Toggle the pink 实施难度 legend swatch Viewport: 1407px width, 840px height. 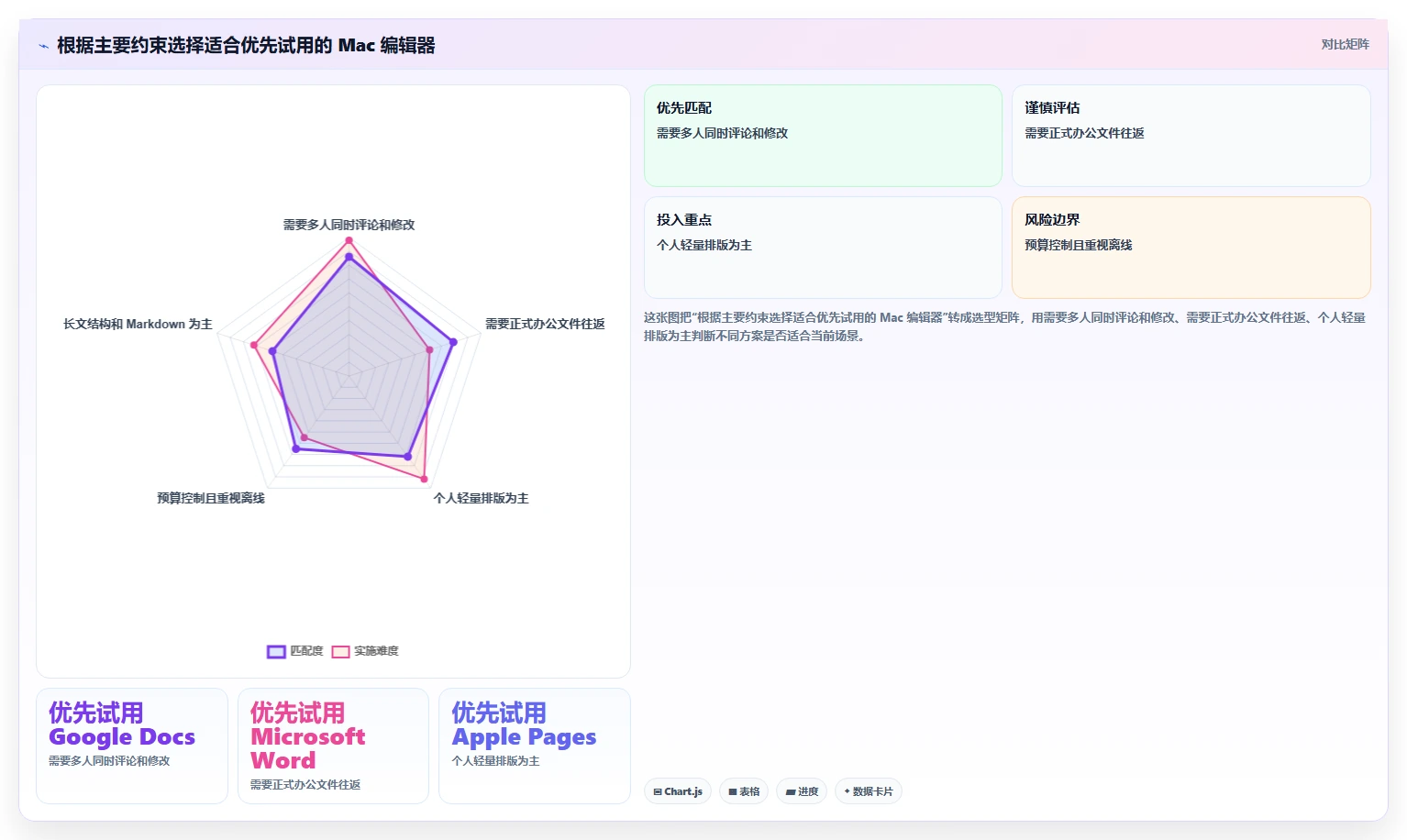[x=340, y=652]
